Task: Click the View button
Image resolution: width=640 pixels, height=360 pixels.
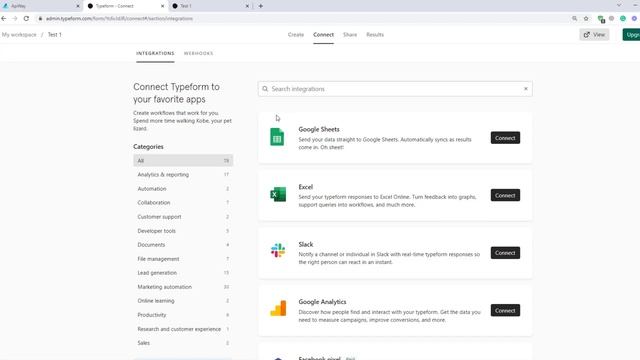Action: point(594,35)
